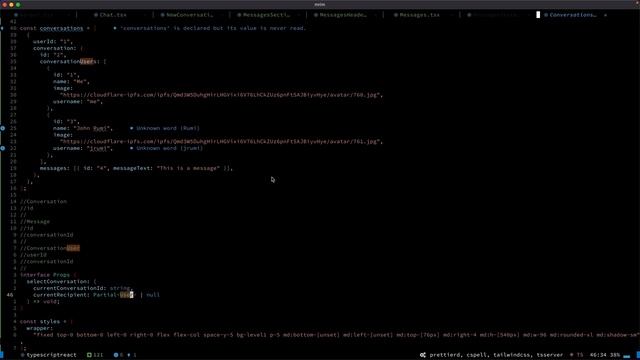This screenshot has height=360, width=640.
Task: Click the filetype icon before typescriptreact
Action: click(23, 355)
